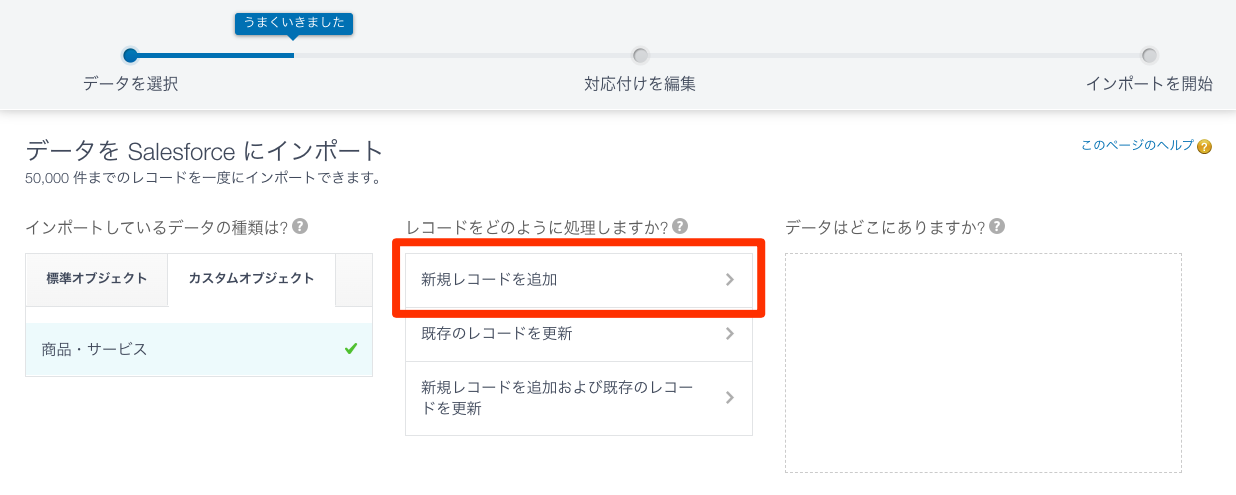This screenshot has width=1236, height=495.
Task: Choose the 新規レコードを追加 option
Action: pyautogui.click(x=560, y=280)
